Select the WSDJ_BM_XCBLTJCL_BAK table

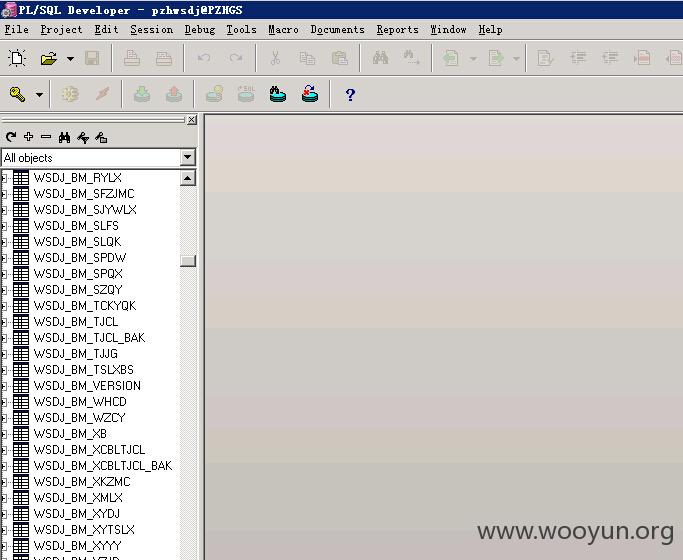click(x=103, y=466)
